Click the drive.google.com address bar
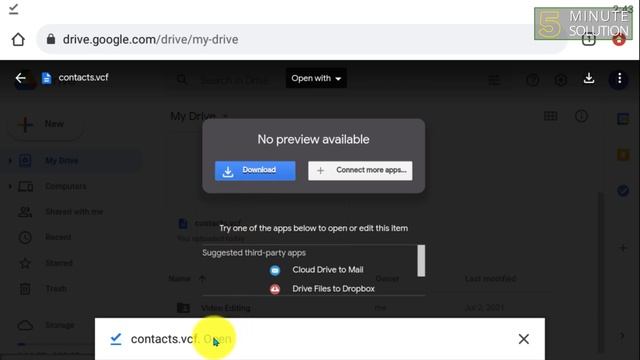The height and width of the screenshot is (360, 640). pyautogui.click(x=302, y=40)
